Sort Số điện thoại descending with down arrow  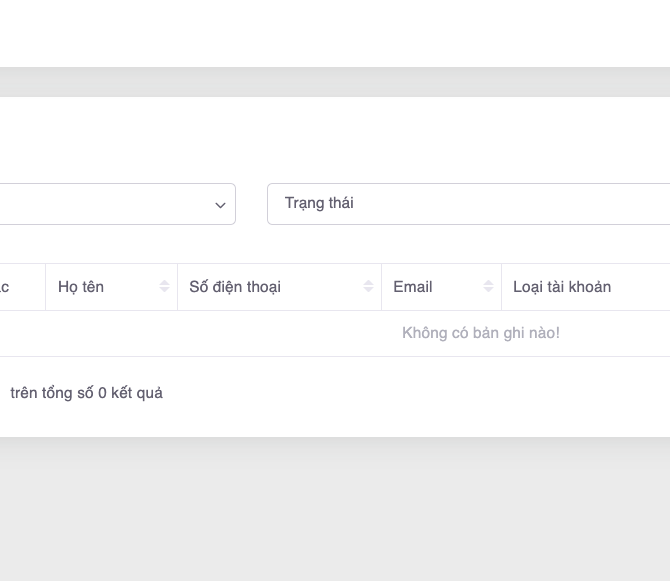(x=368, y=291)
